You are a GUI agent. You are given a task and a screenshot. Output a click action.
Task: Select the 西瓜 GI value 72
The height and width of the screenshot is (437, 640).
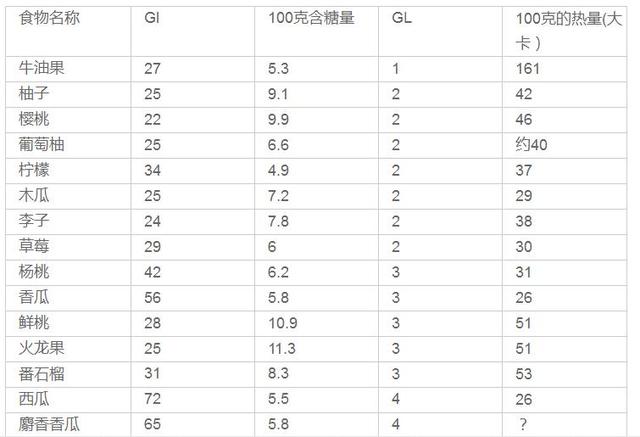[153, 399]
